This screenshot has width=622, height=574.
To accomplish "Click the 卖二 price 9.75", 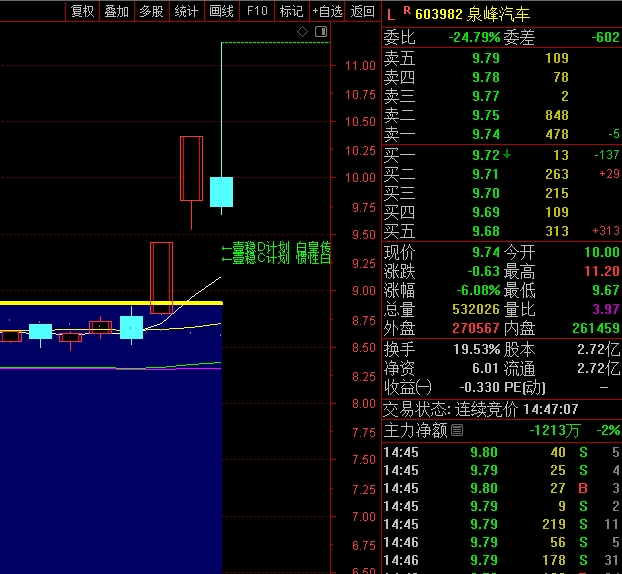I will point(486,115).
